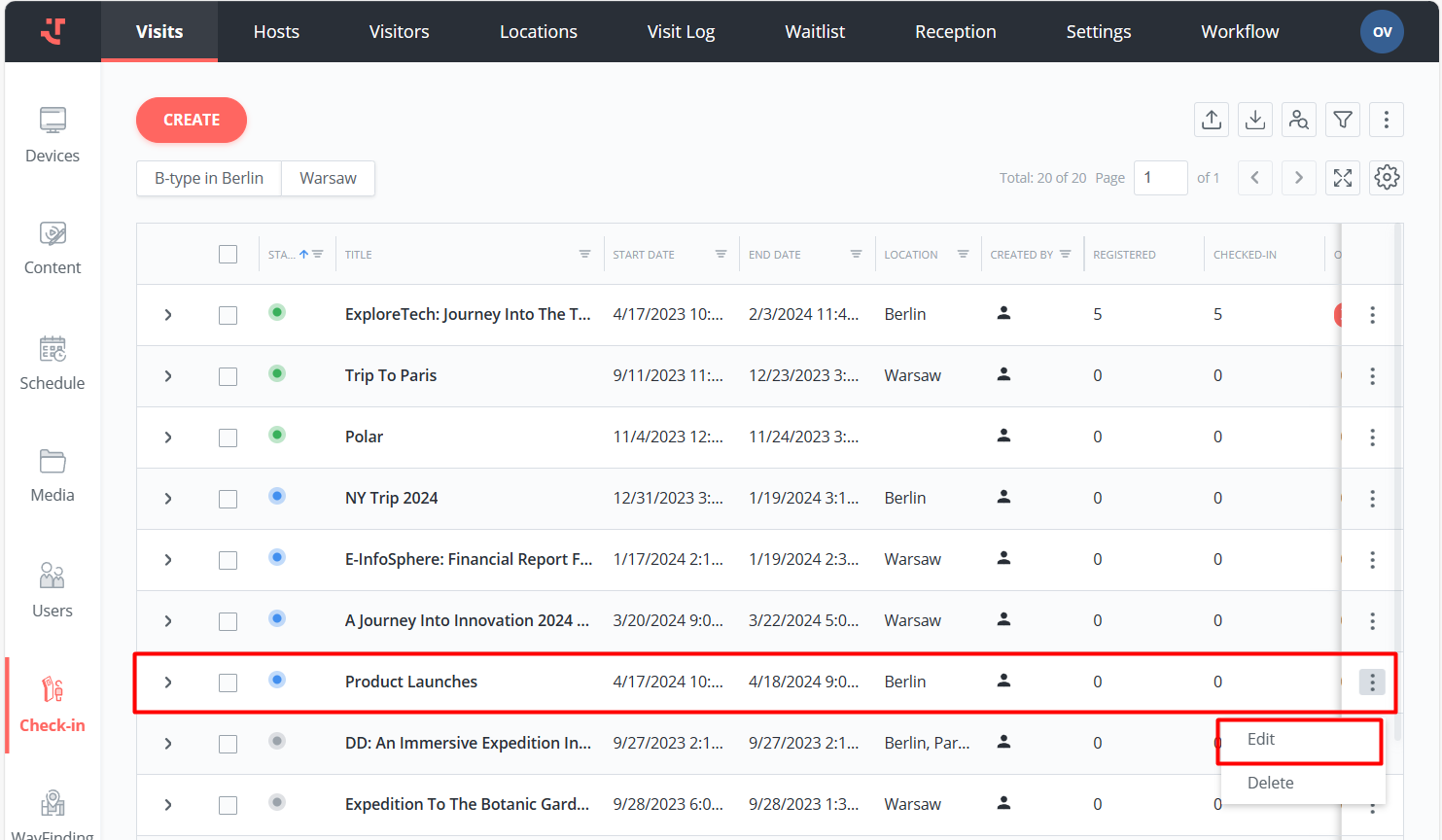Image resolution: width=1442 pixels, height=840 pixels.
Task: Expand the Polar visit row
Action: click(168, 437)
